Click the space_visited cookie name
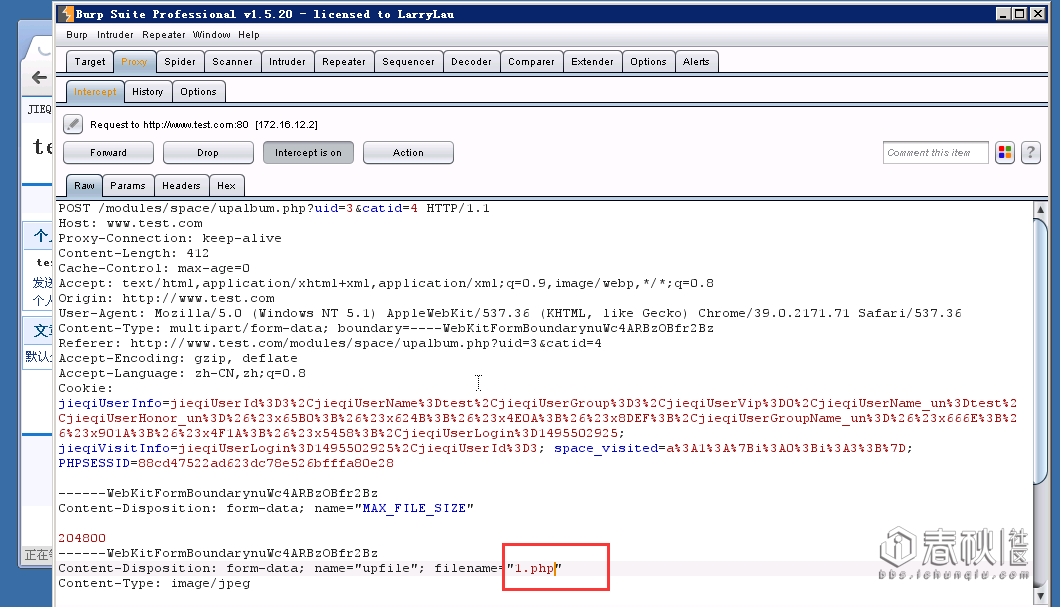This screenshot has width=1060, height=607. (606, 448)
